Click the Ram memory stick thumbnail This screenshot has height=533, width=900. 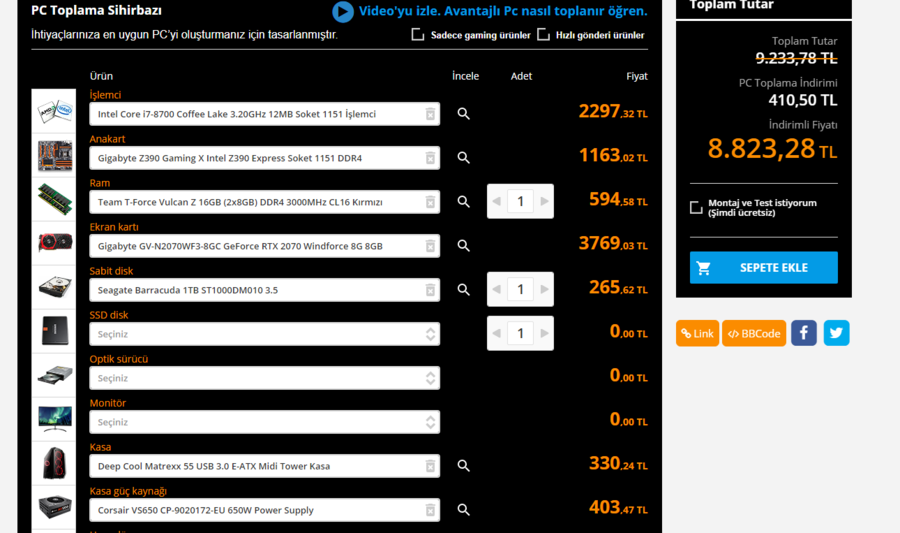[x=53, y=199]
